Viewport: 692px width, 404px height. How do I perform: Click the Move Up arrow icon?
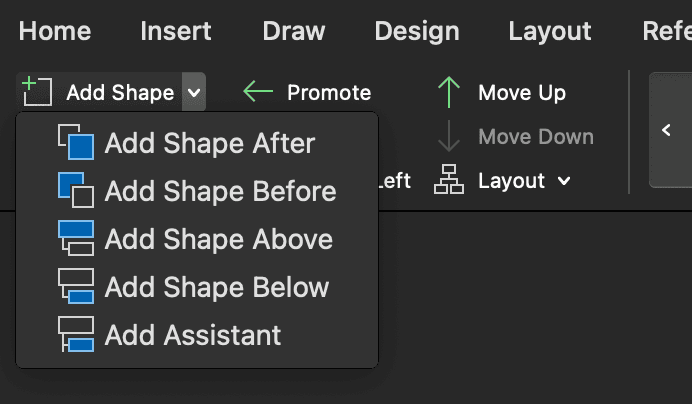coord(449,93)
